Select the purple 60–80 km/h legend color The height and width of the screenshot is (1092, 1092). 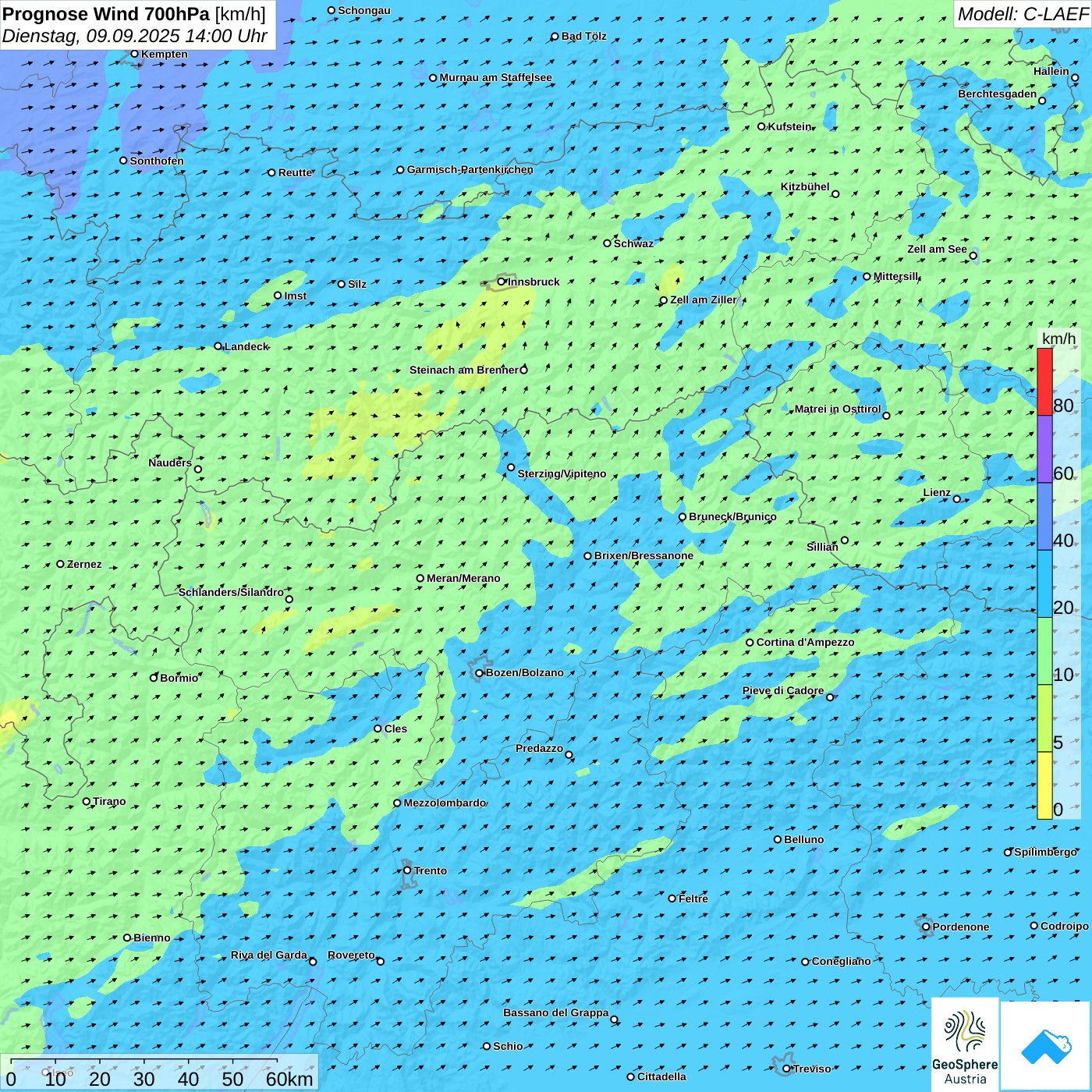[x=1044, y=449]
